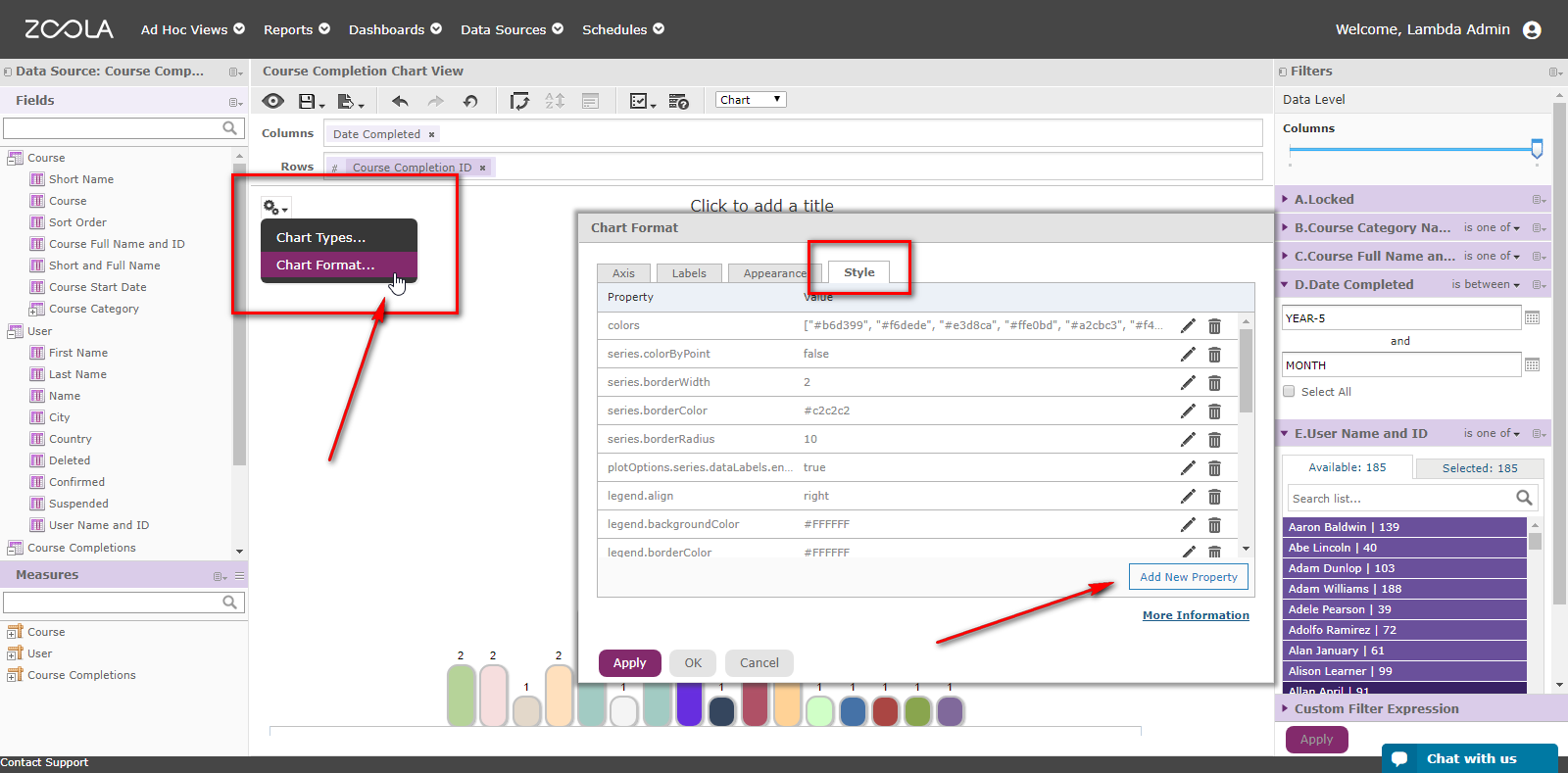Image resolution: width=1568 pixels, height=773 pixels.
Task: Toggle the Select All checkbox
Action: pyautogui.click(x=1289, y=392)
